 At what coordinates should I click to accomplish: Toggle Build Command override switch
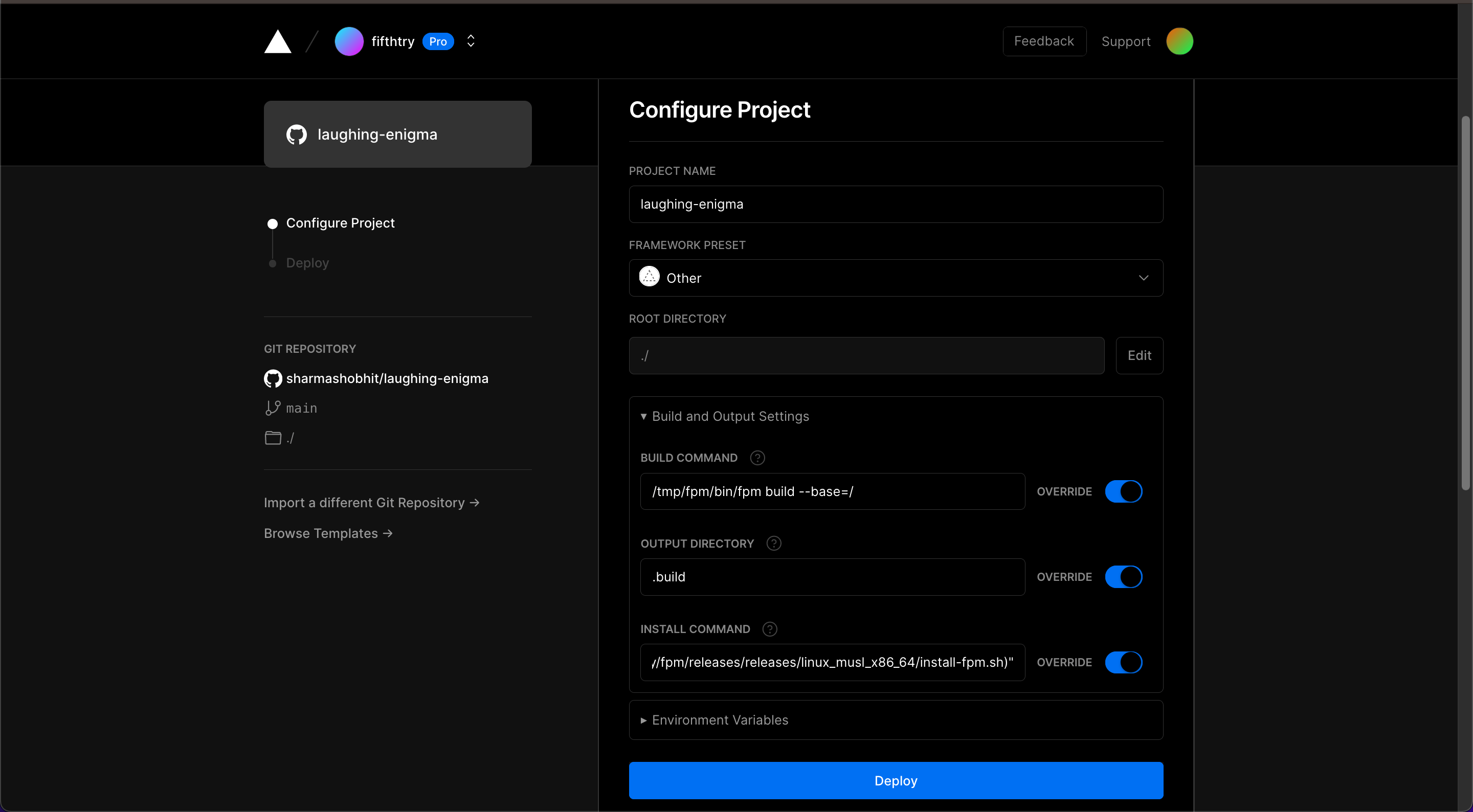(1123, 491)
